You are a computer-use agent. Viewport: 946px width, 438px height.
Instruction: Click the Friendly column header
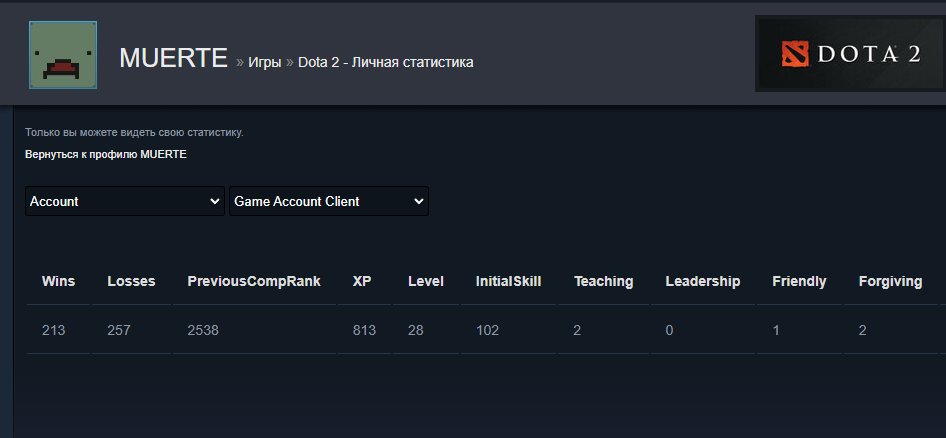pos(799,281)
